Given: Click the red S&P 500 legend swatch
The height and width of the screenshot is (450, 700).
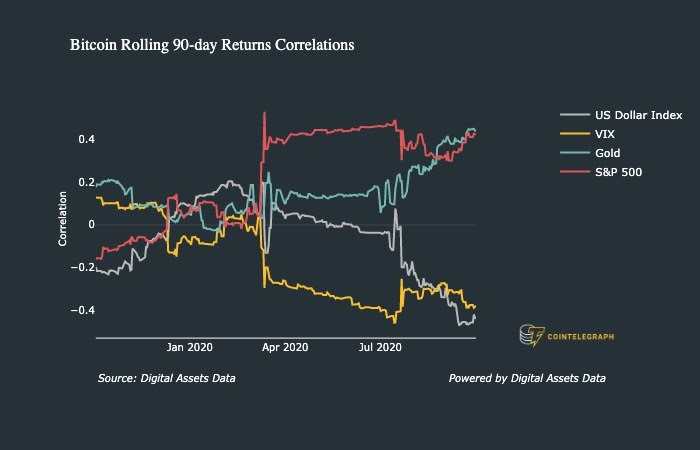Looking at the screenshot, I should 575,172.
